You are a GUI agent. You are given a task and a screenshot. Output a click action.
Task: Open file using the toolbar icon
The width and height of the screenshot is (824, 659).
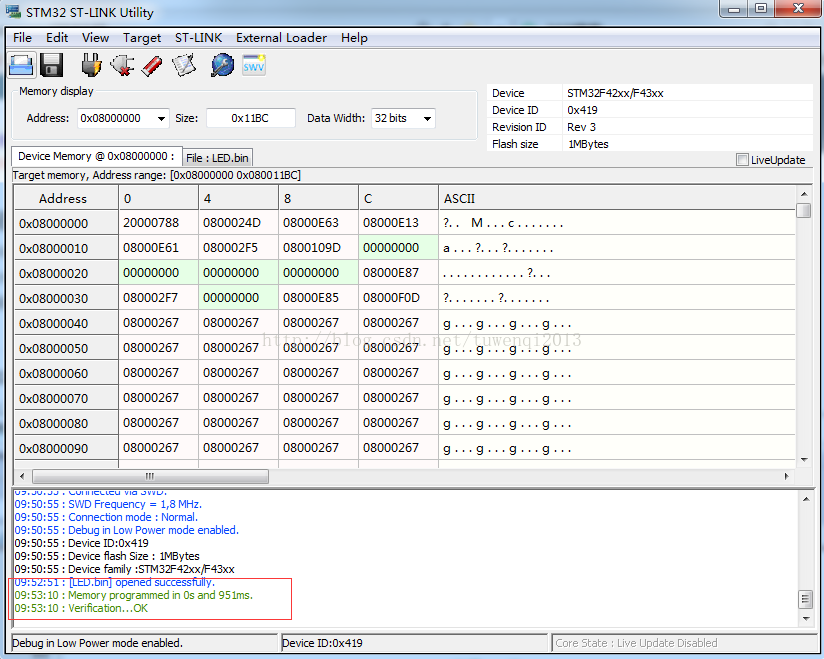pos(22,66)
